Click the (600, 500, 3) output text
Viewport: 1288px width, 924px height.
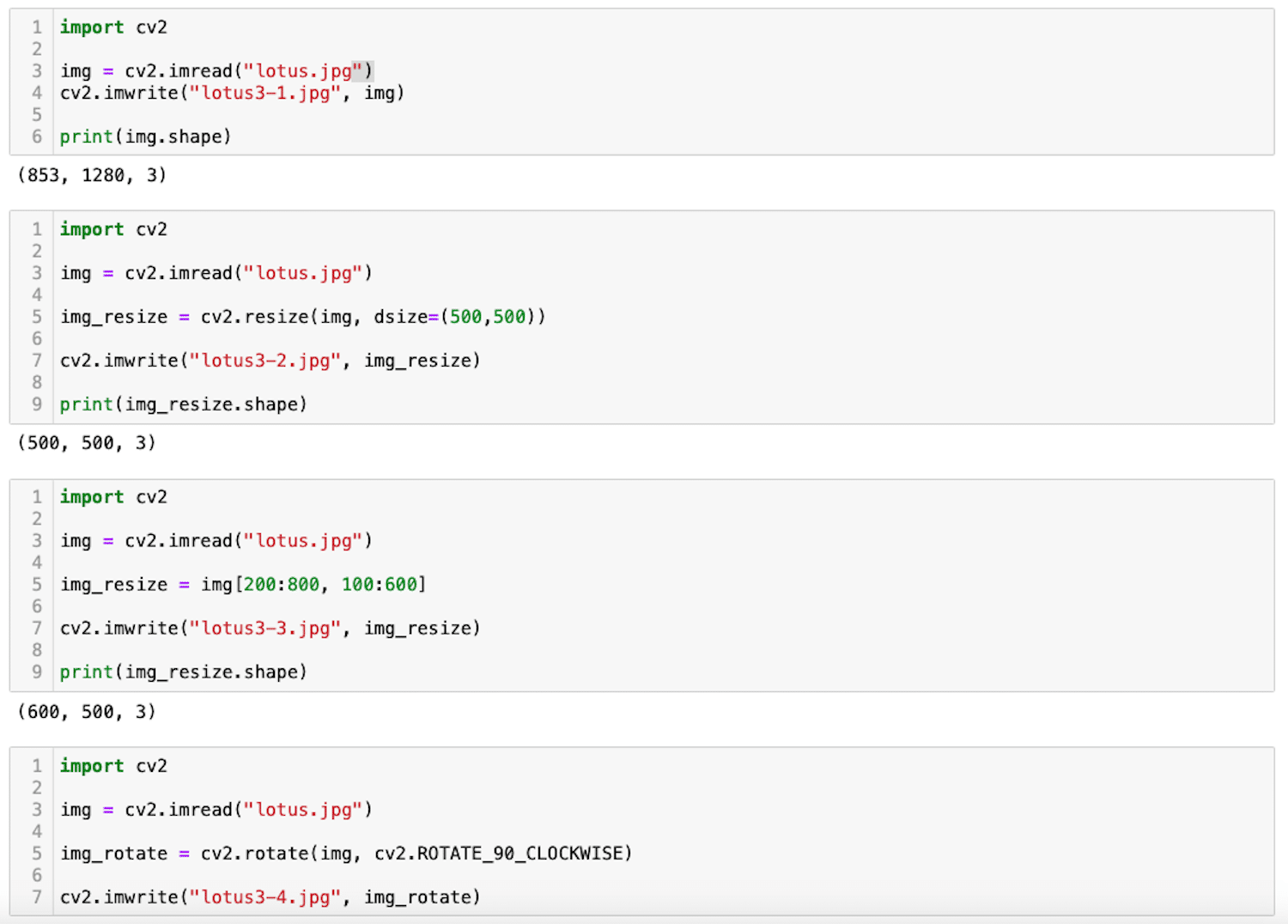tap(87, 712)
